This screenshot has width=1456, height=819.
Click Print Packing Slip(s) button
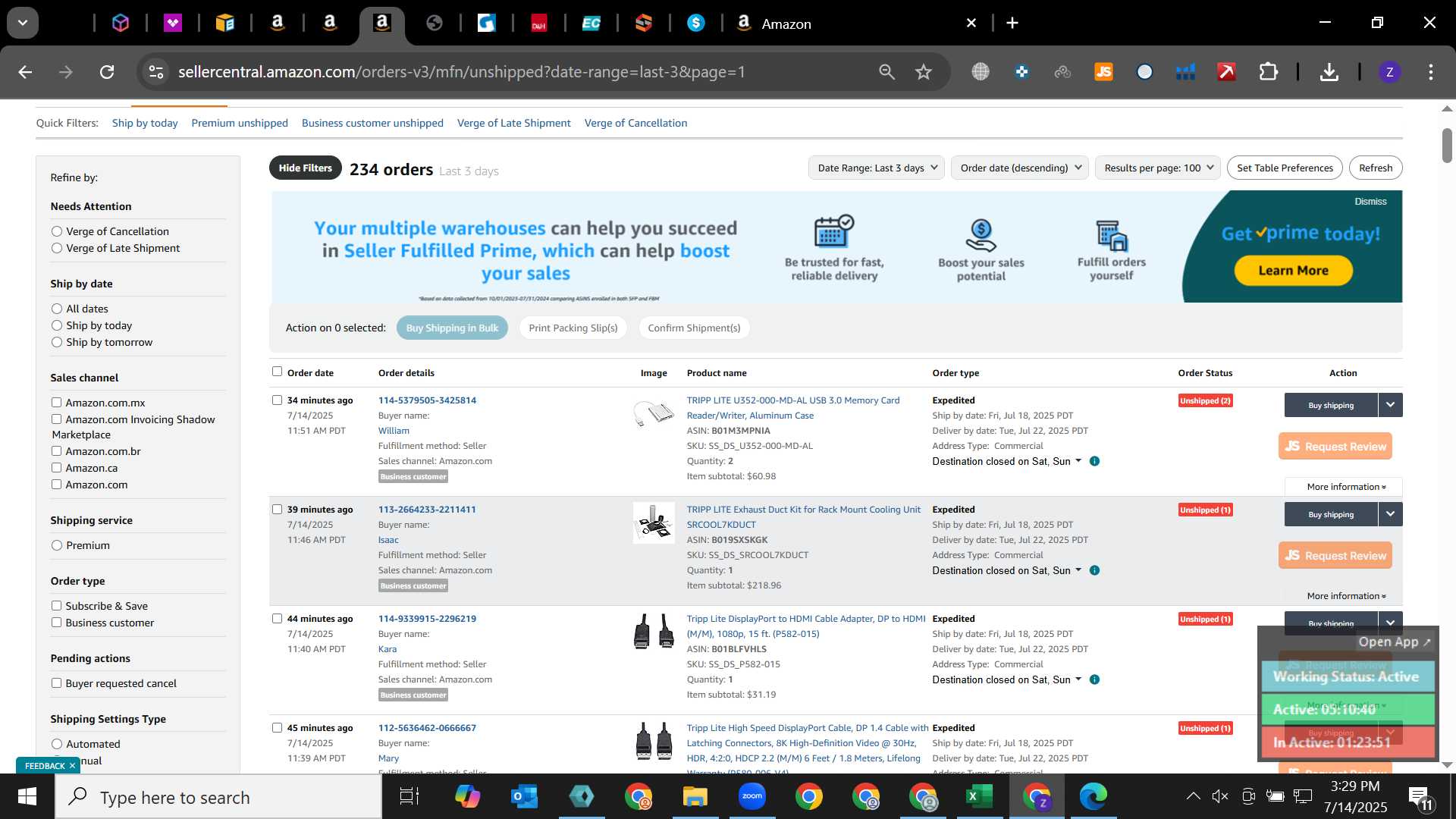click(573, 328)
